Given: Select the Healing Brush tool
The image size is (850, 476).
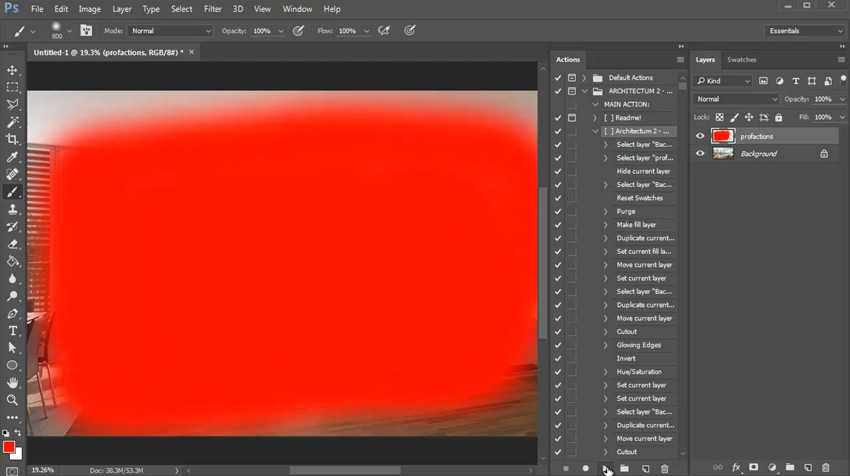Looking at the screenshot, I should click(12, 174).
